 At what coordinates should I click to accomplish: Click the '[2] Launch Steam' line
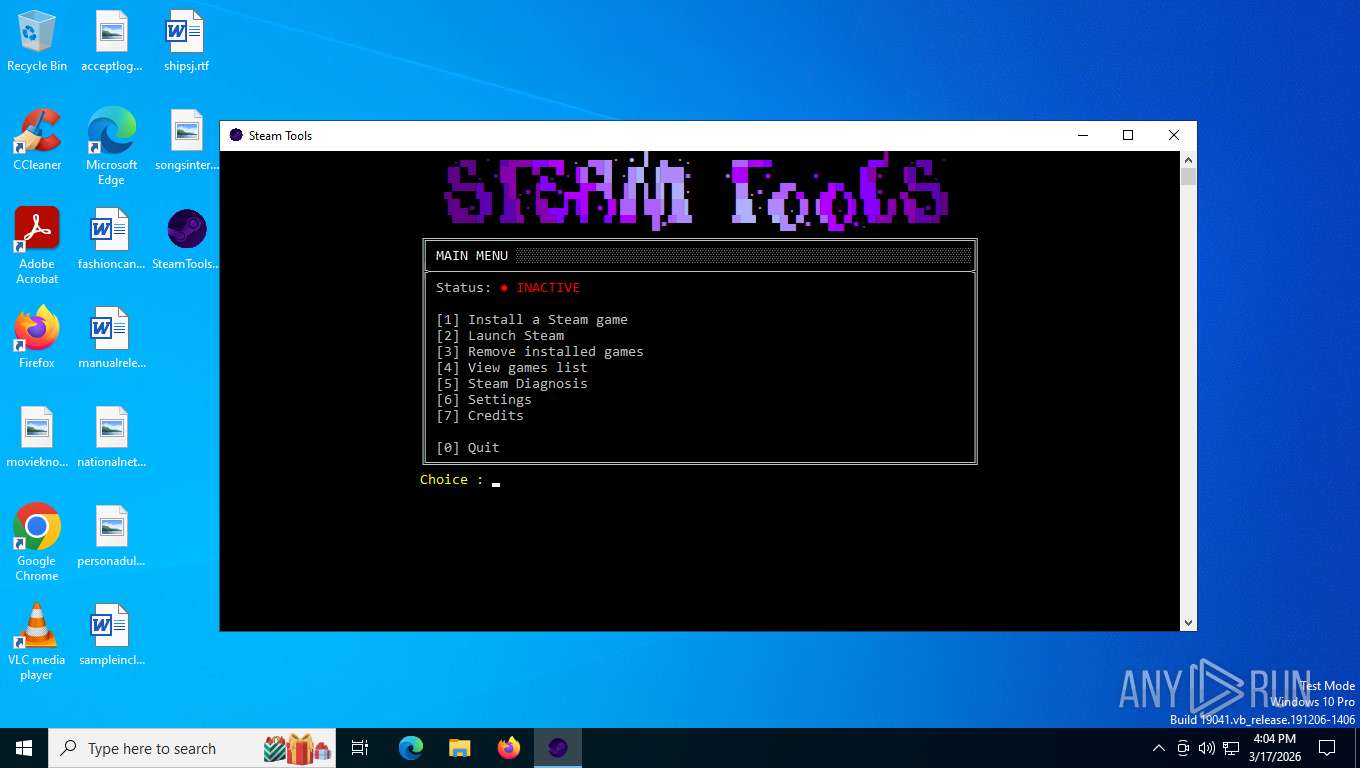(500, 336)
